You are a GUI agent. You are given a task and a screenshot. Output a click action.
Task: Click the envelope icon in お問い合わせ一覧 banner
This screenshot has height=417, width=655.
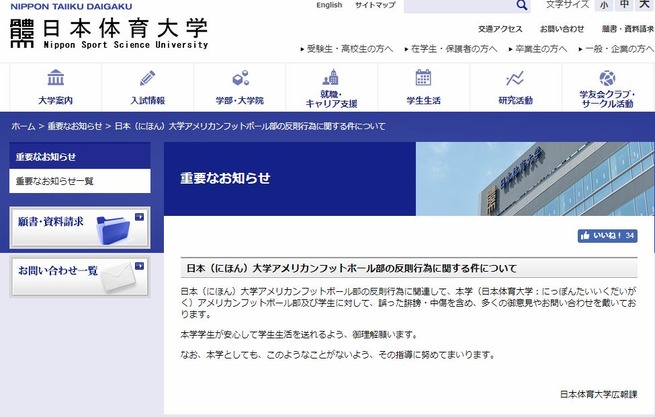[118, 277]
